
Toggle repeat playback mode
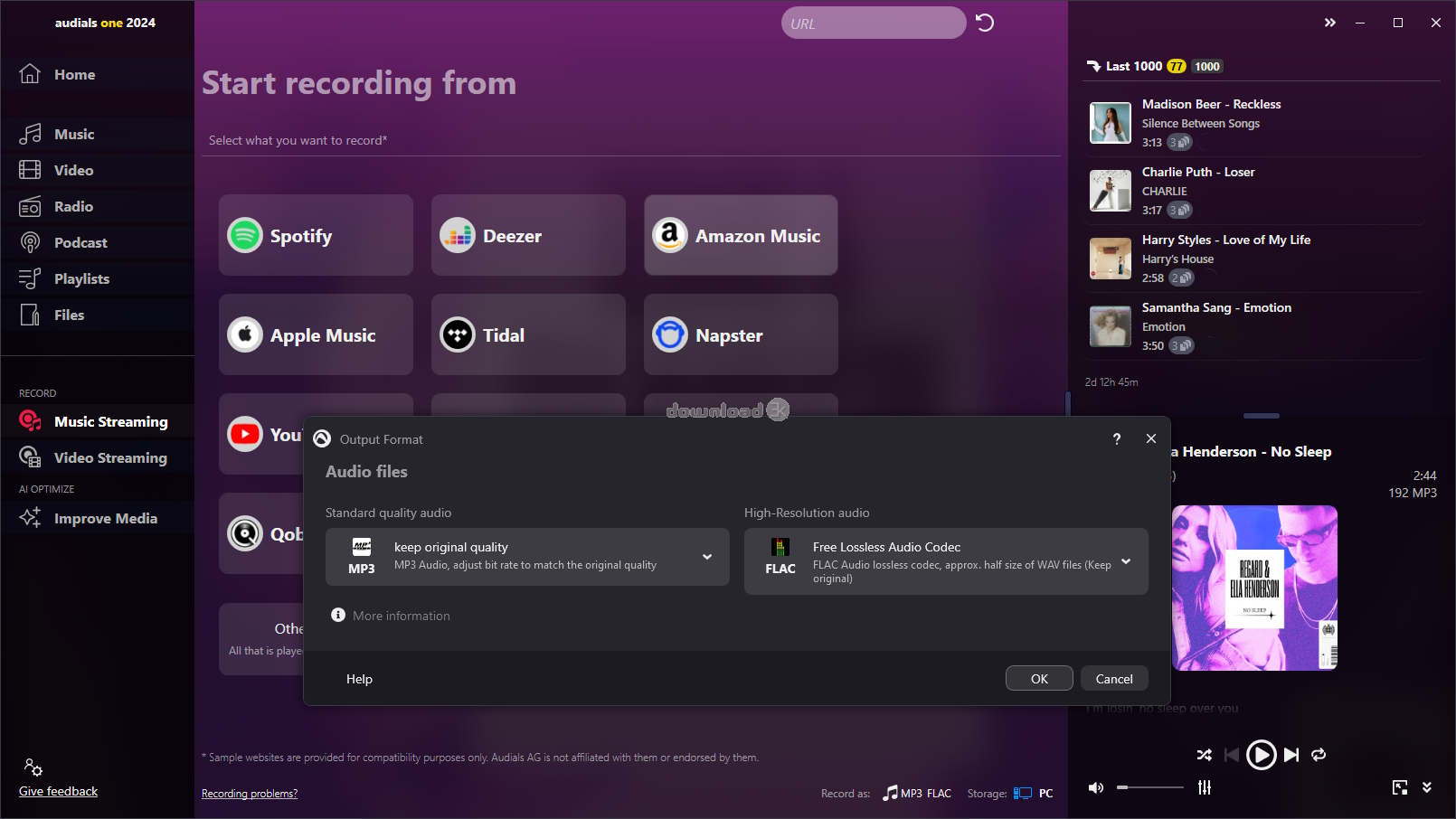pyautogui.click(x=1319, y=755)
